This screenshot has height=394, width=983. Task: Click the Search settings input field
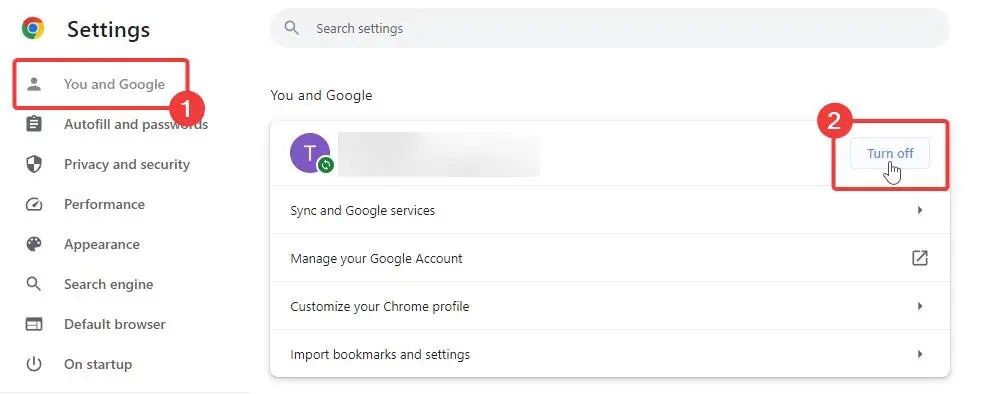tap(609, 28)
